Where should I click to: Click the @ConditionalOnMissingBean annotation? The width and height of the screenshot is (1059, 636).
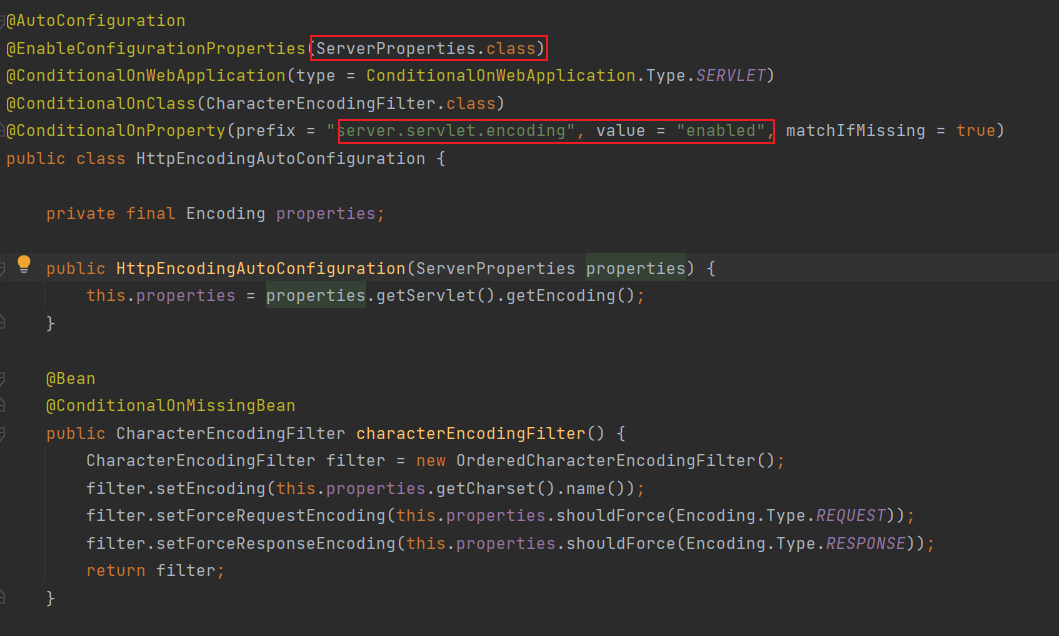(x=171, y=406)
